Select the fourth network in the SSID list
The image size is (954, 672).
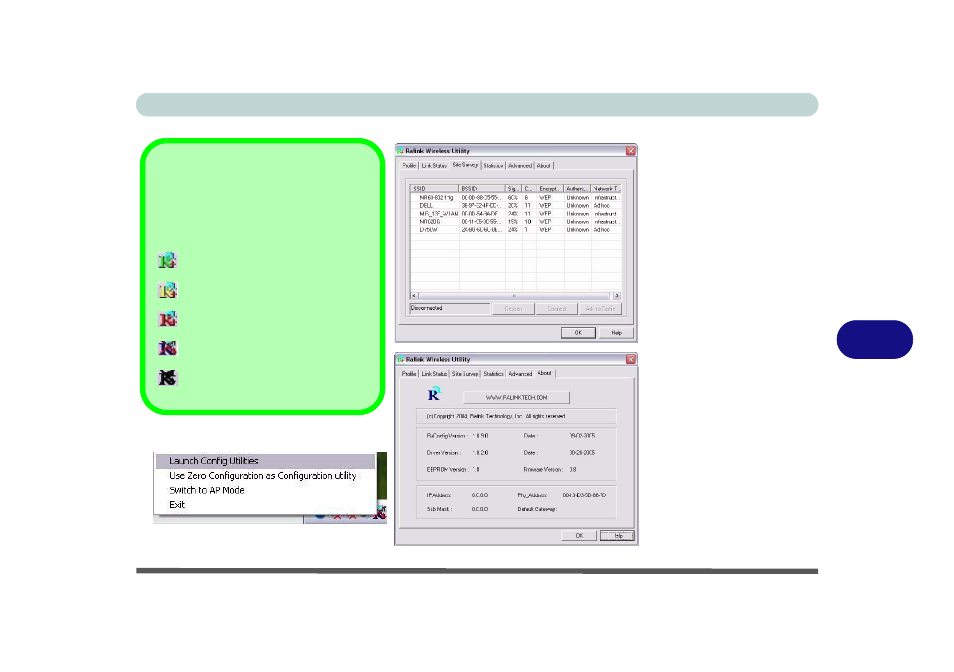(x=516, y=222)
